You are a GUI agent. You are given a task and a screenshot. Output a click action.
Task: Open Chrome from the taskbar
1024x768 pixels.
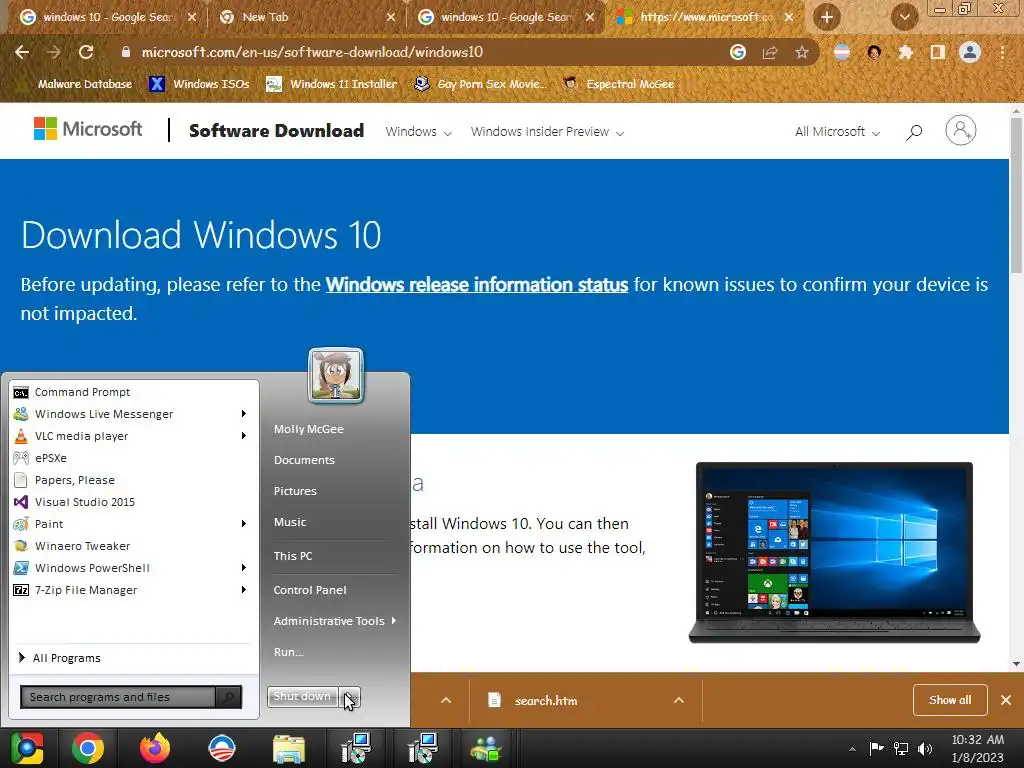point(88,748)
